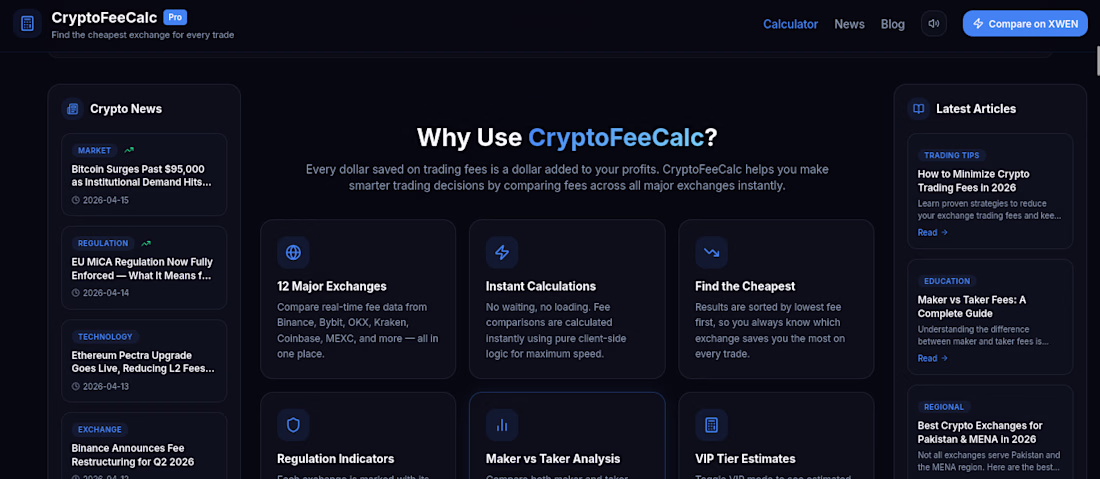Go to the News nav item
Image resolution: width=1100 pixels, height=479 pixels.
[x=849, y=24]
